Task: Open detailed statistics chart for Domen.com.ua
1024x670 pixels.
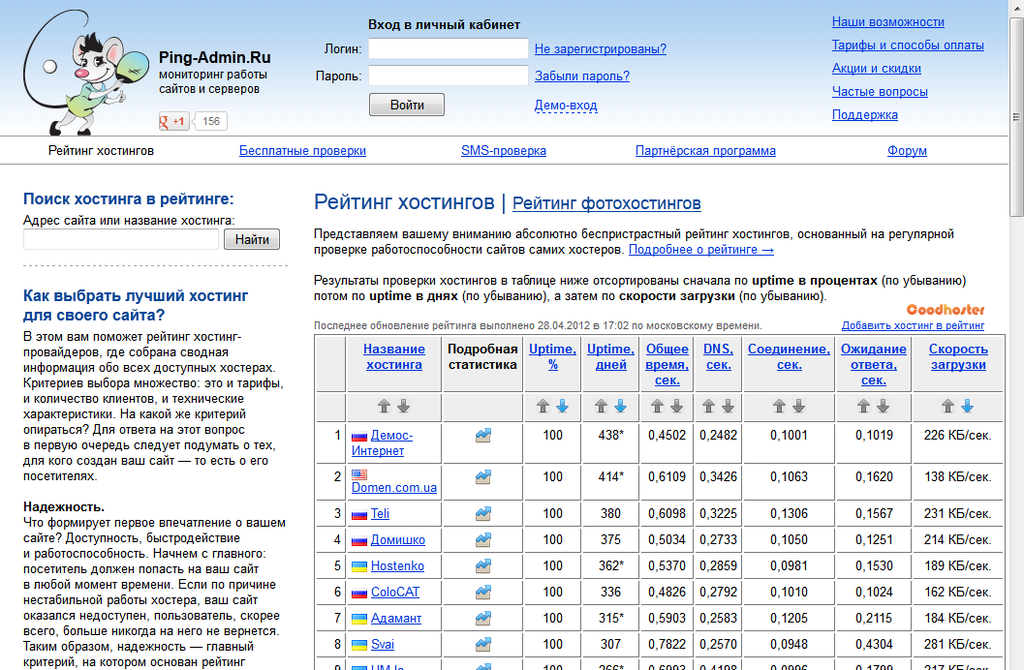Action: click(483, 477)
